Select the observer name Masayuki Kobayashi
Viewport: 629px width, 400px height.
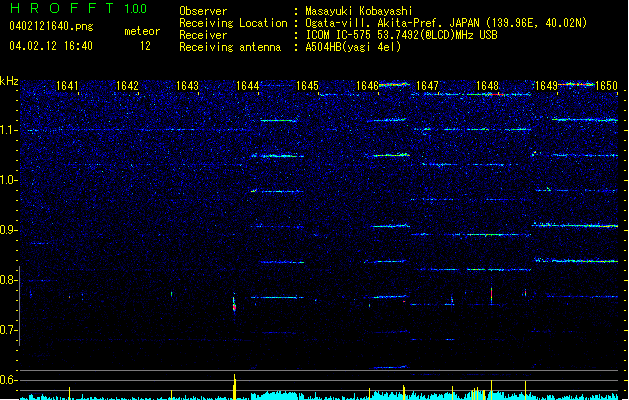click(x=359, y=11)
